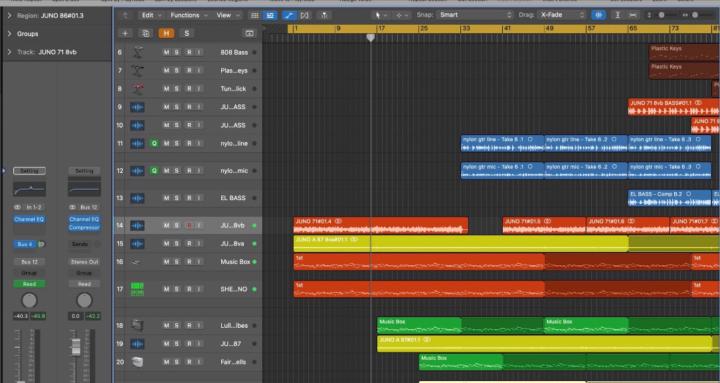Toggle the blue waveform zoom button
720x383 pixels.
[598, 15]
